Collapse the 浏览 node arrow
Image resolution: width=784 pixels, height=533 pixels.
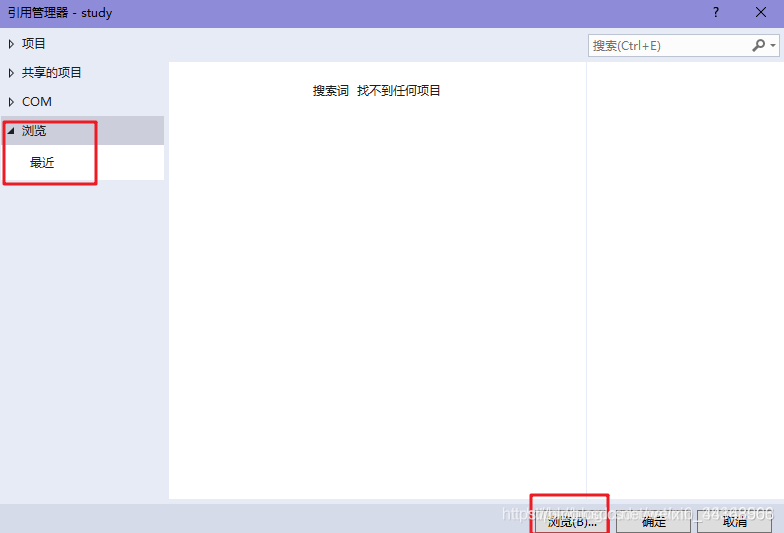click(x=11, y=131)
